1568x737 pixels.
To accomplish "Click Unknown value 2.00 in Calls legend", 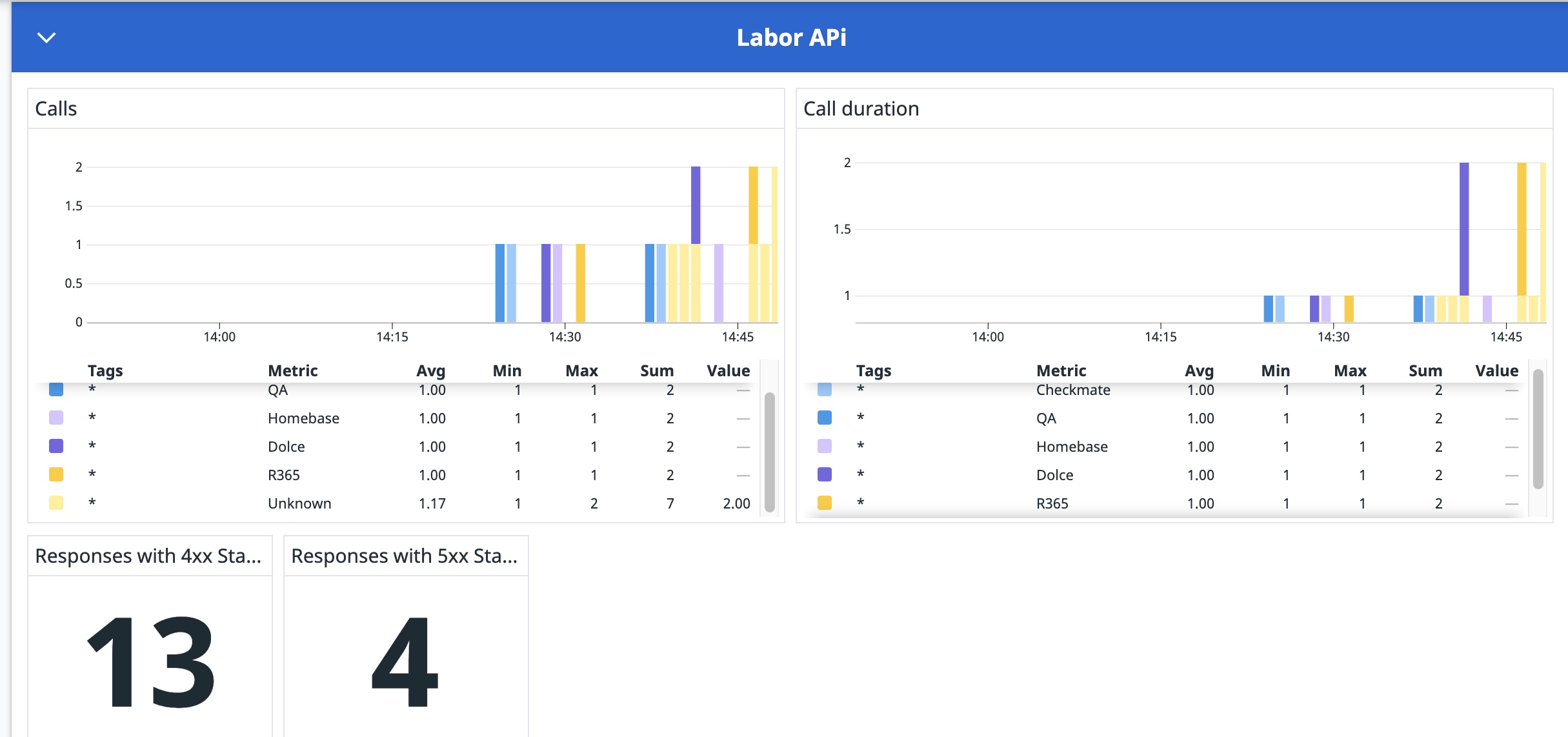I will tap(736, 503).
